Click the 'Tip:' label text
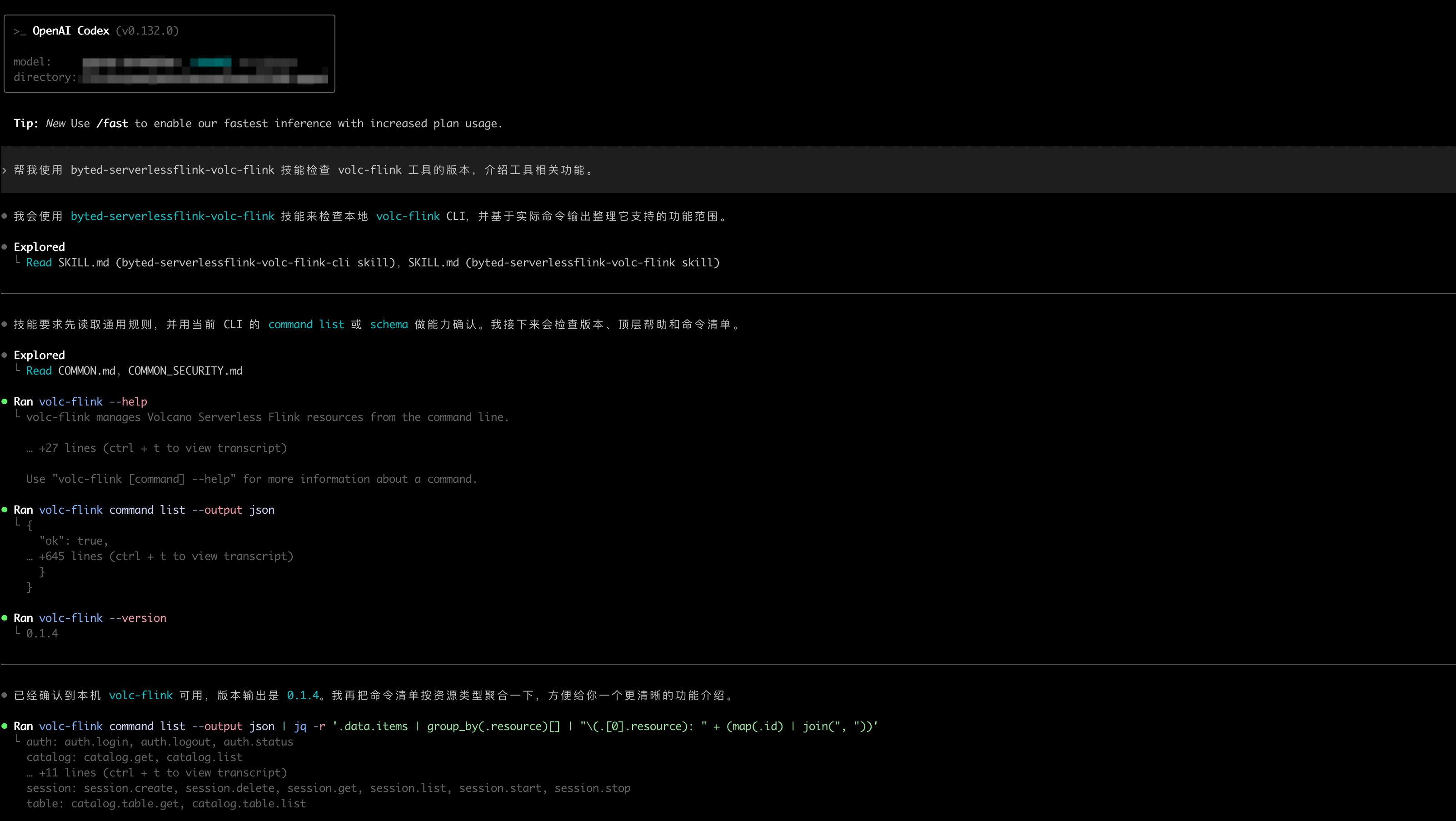Image resolution: width=1456 pixels, height=821 pixels. [26, 123]
